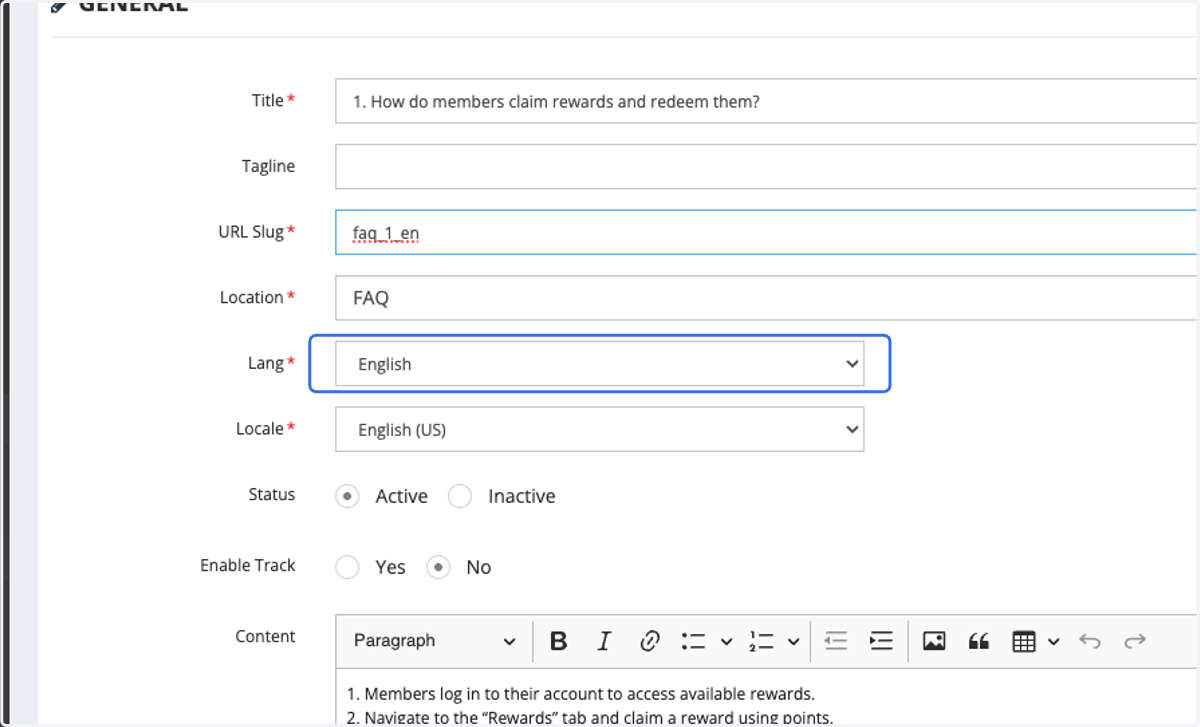Screen dimensions: 1200x727
Task: Redo last edit in content editor
Action: [x=1135, y=642]
